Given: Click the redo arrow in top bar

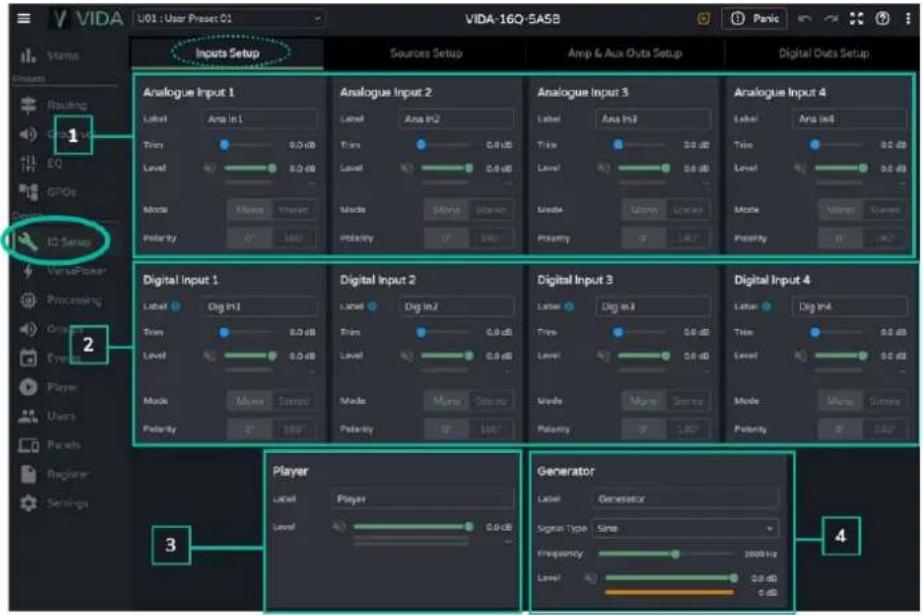Looking at the screenshot, I should tap(831, 18).
